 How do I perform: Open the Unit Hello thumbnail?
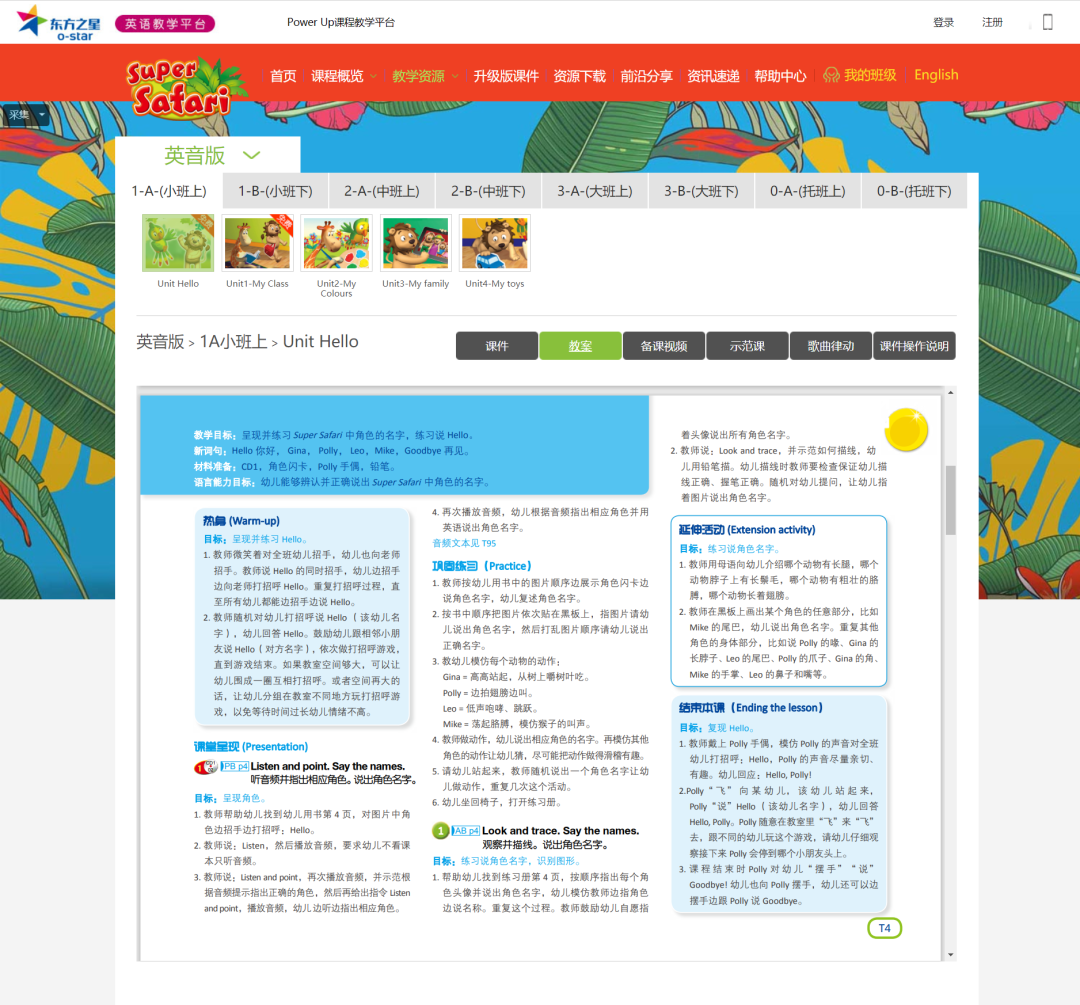point(178,244)
